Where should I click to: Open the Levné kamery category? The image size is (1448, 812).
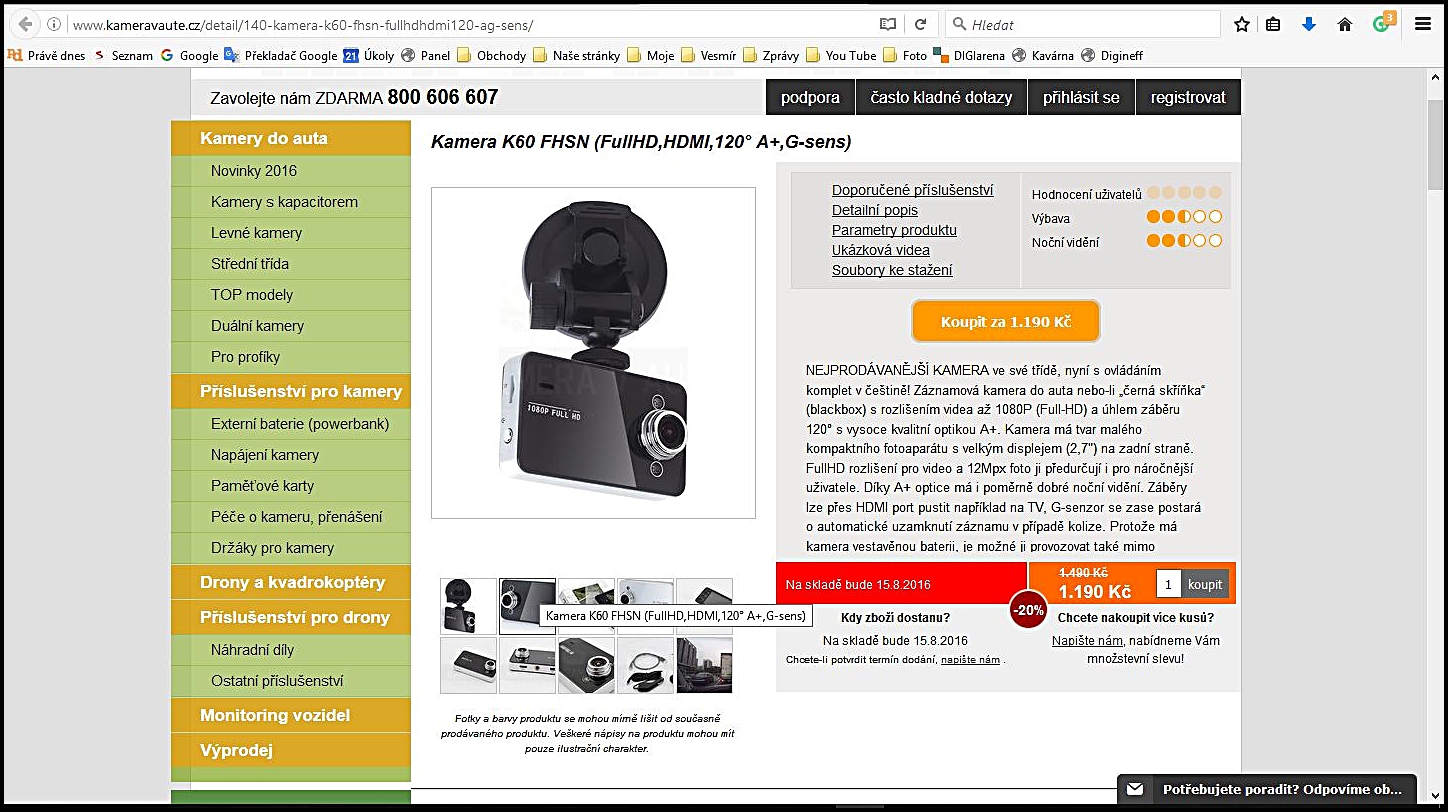[x=256, y=233]
